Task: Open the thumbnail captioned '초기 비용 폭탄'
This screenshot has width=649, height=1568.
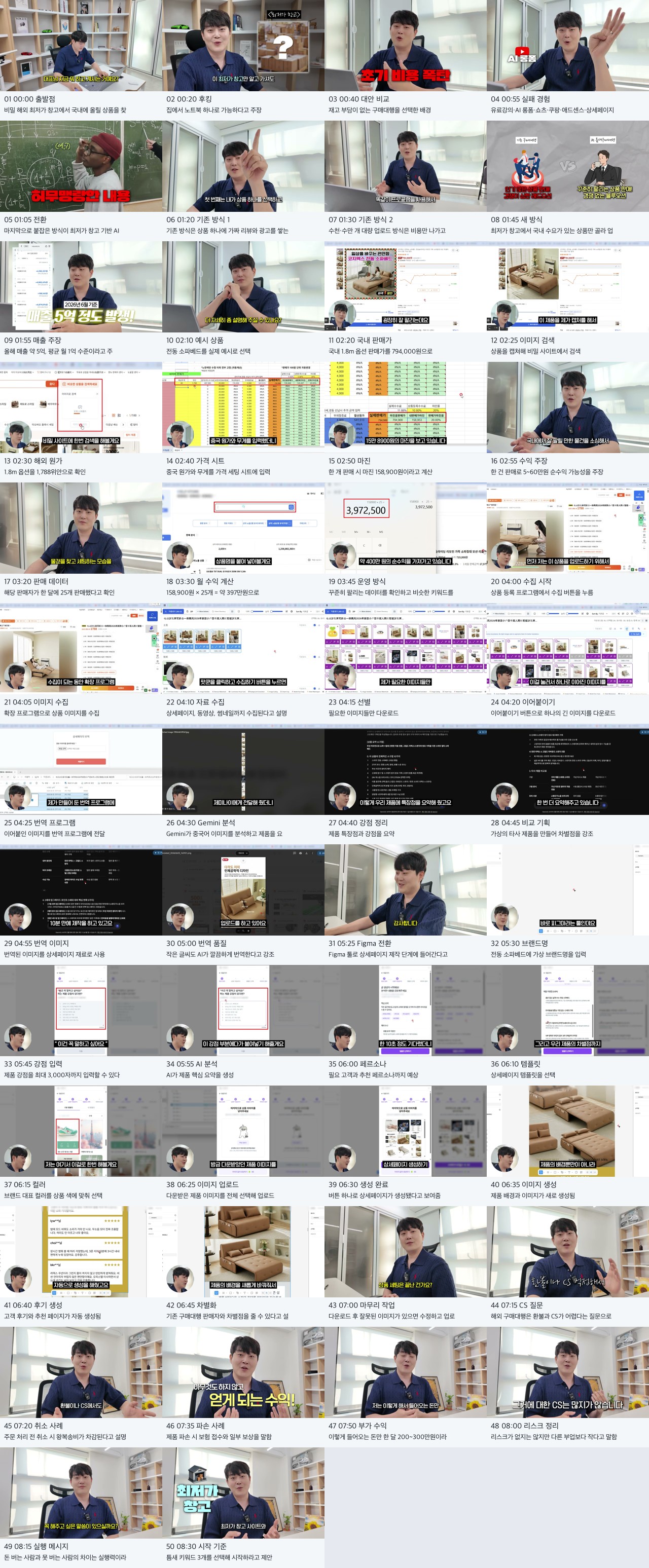Action: [406, 46]
